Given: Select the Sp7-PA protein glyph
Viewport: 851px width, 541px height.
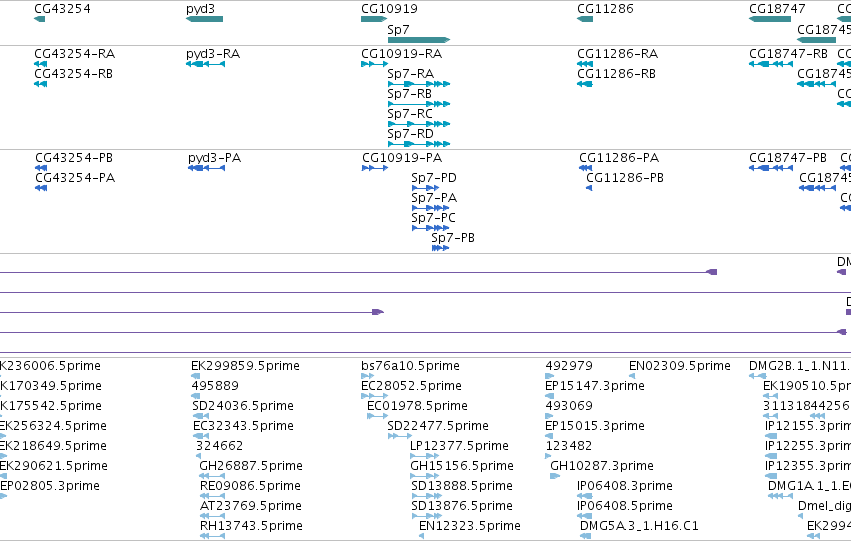Looking at the screenshot, I should tap(430, 208).
